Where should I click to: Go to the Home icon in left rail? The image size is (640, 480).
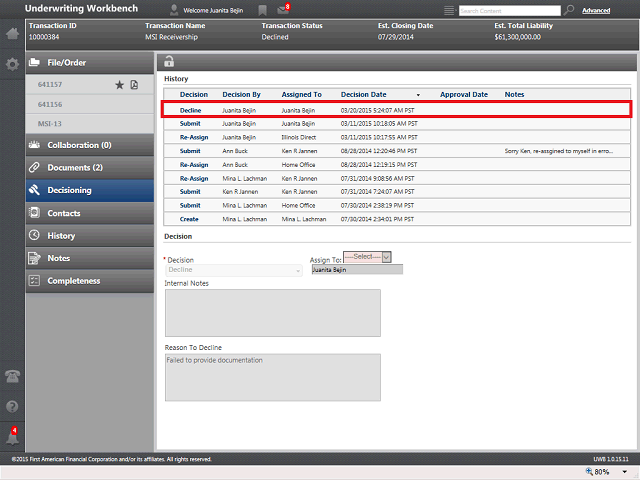pyautogui.click(x=12, y=33)
